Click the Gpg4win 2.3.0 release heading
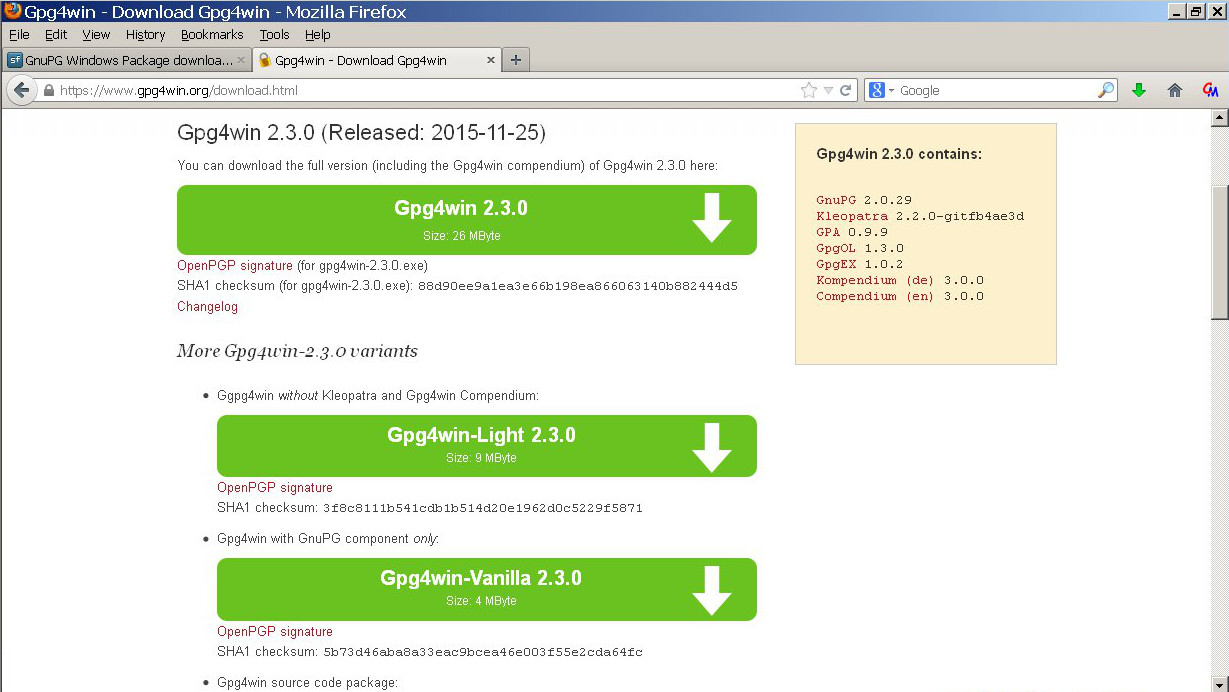 tap(361, 133)
